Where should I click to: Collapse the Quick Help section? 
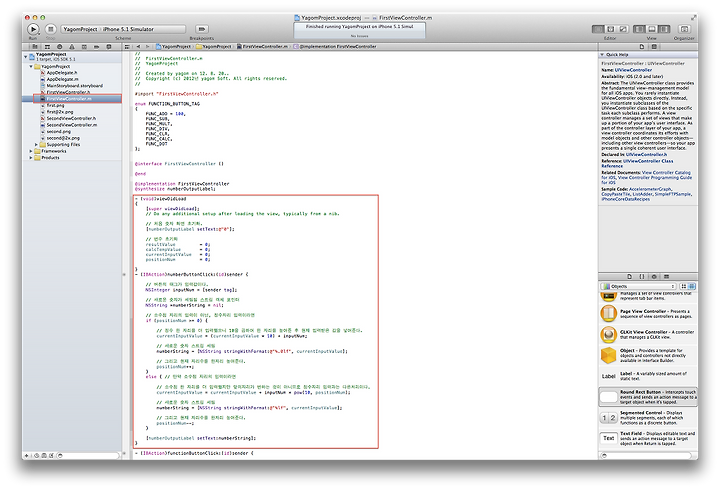click(x=602, y=55)
